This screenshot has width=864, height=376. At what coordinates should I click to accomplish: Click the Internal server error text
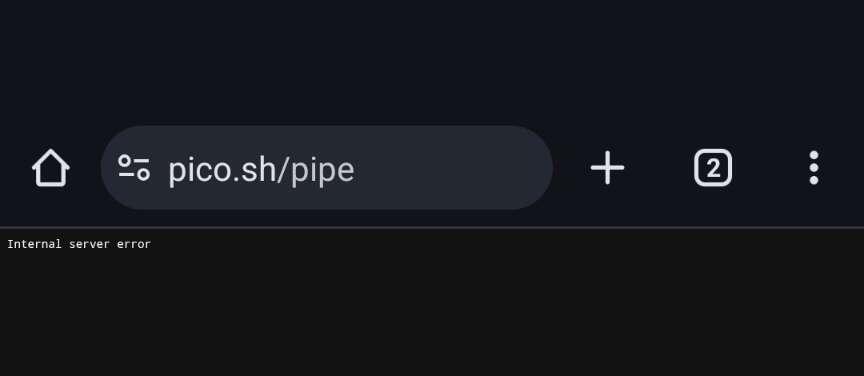coord(79,244)
